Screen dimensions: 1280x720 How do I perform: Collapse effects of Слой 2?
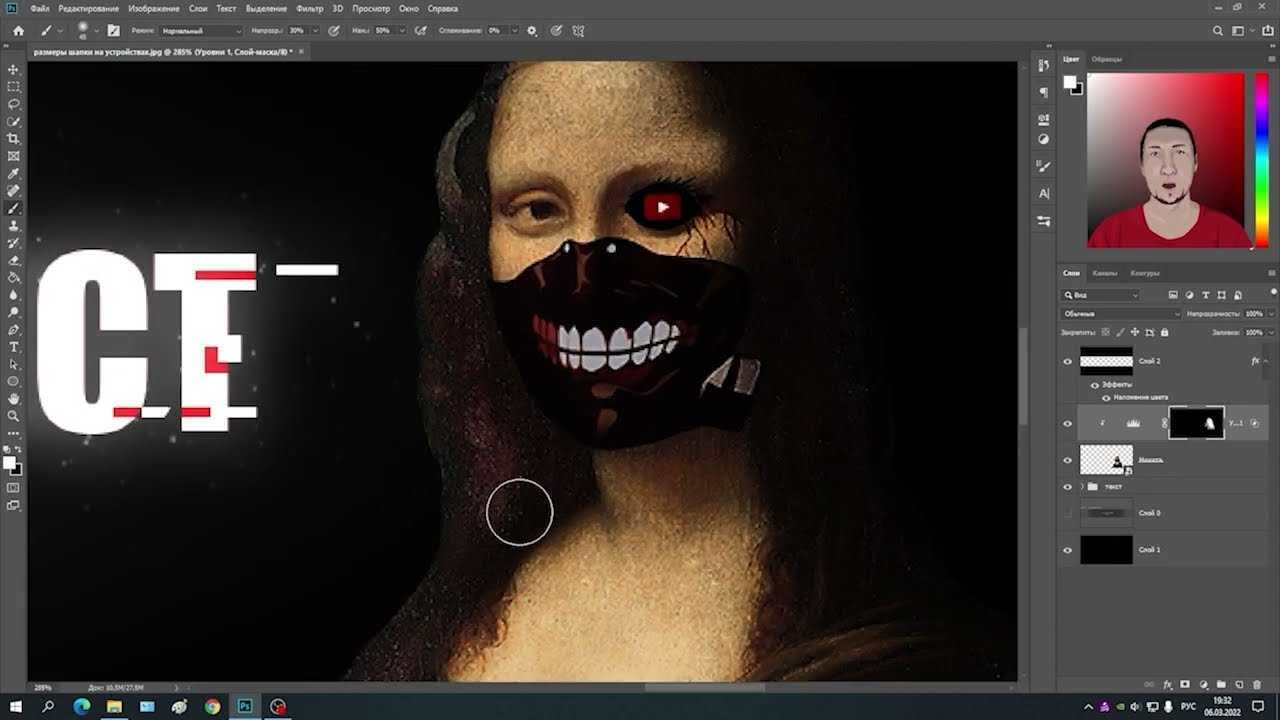pyautogui.click(x=1266, y=361)
